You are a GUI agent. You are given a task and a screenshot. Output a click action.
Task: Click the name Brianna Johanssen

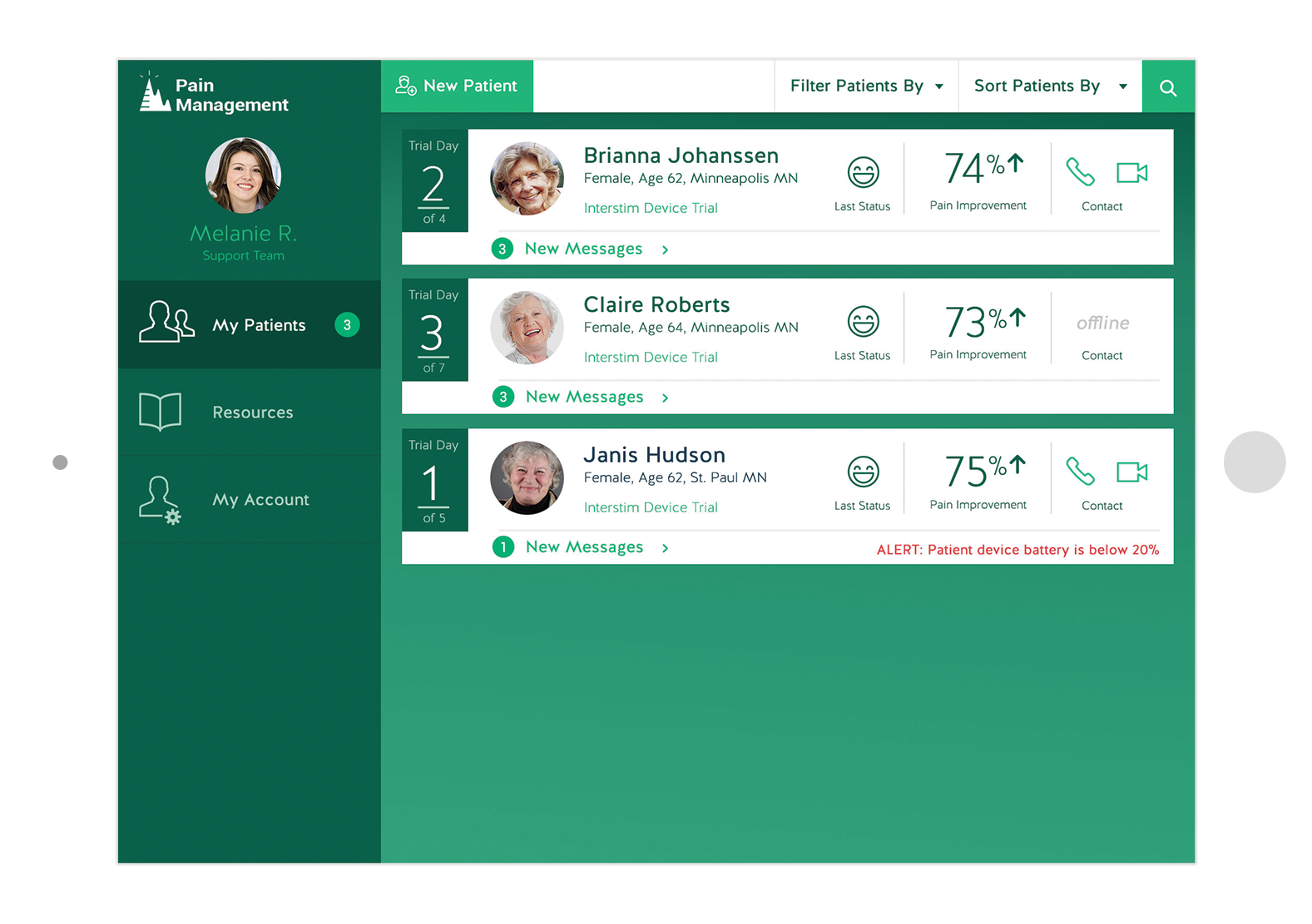[x=681, y=156]
